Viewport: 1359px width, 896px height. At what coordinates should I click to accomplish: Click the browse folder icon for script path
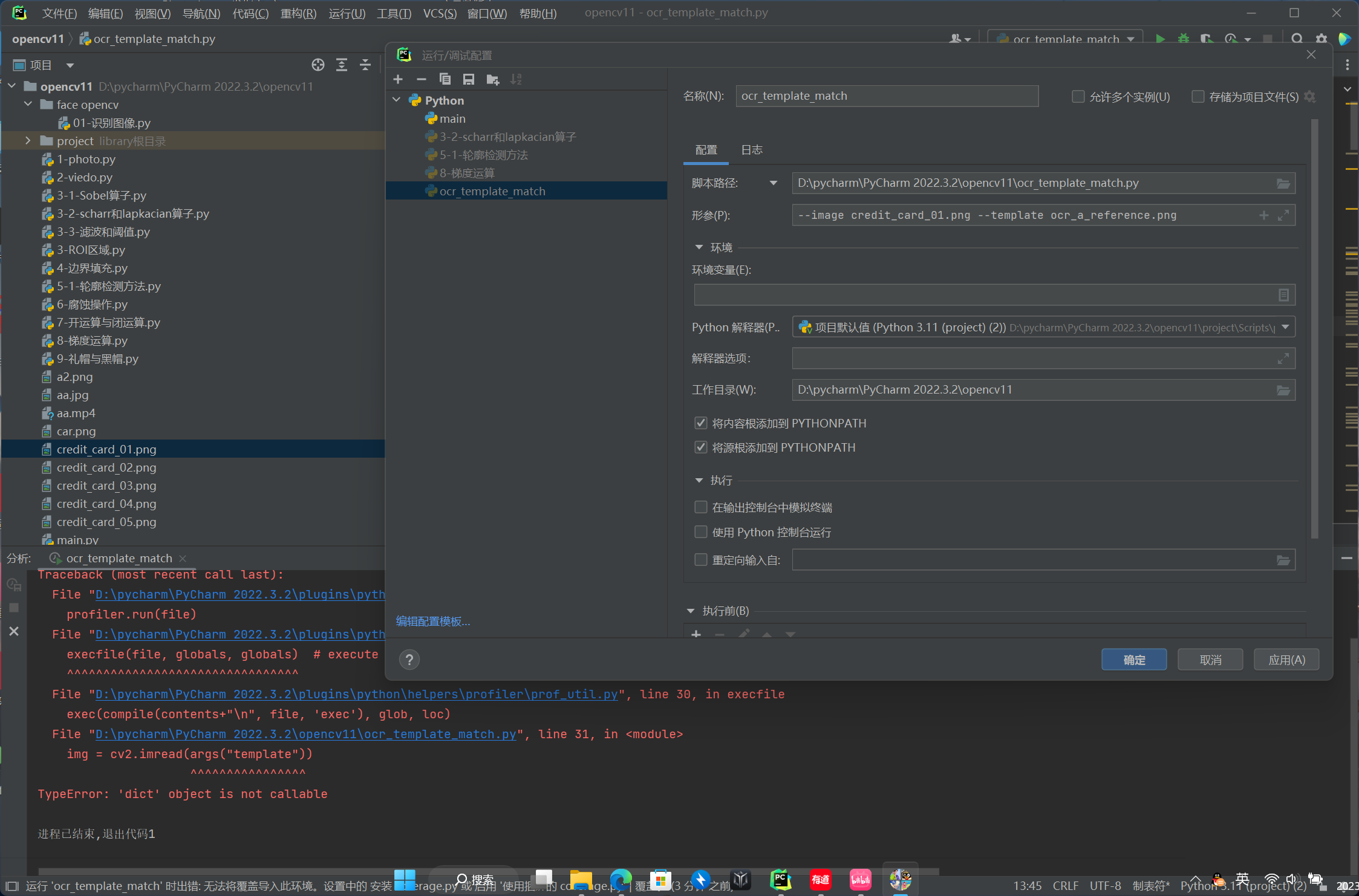1283,183
